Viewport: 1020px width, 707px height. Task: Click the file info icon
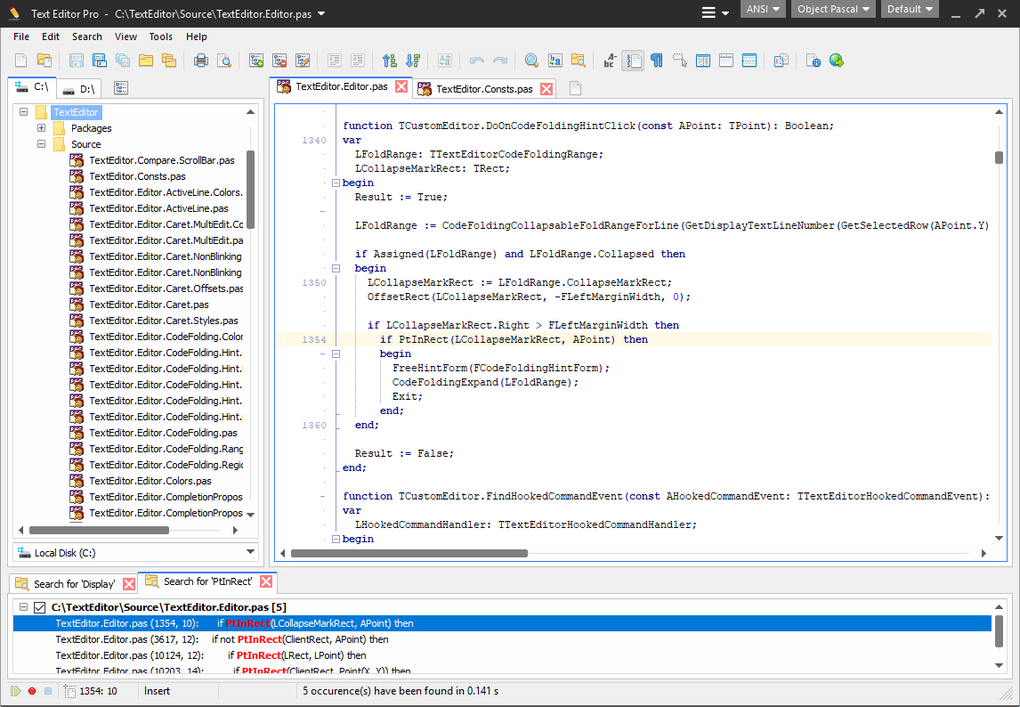click(813, 60)
